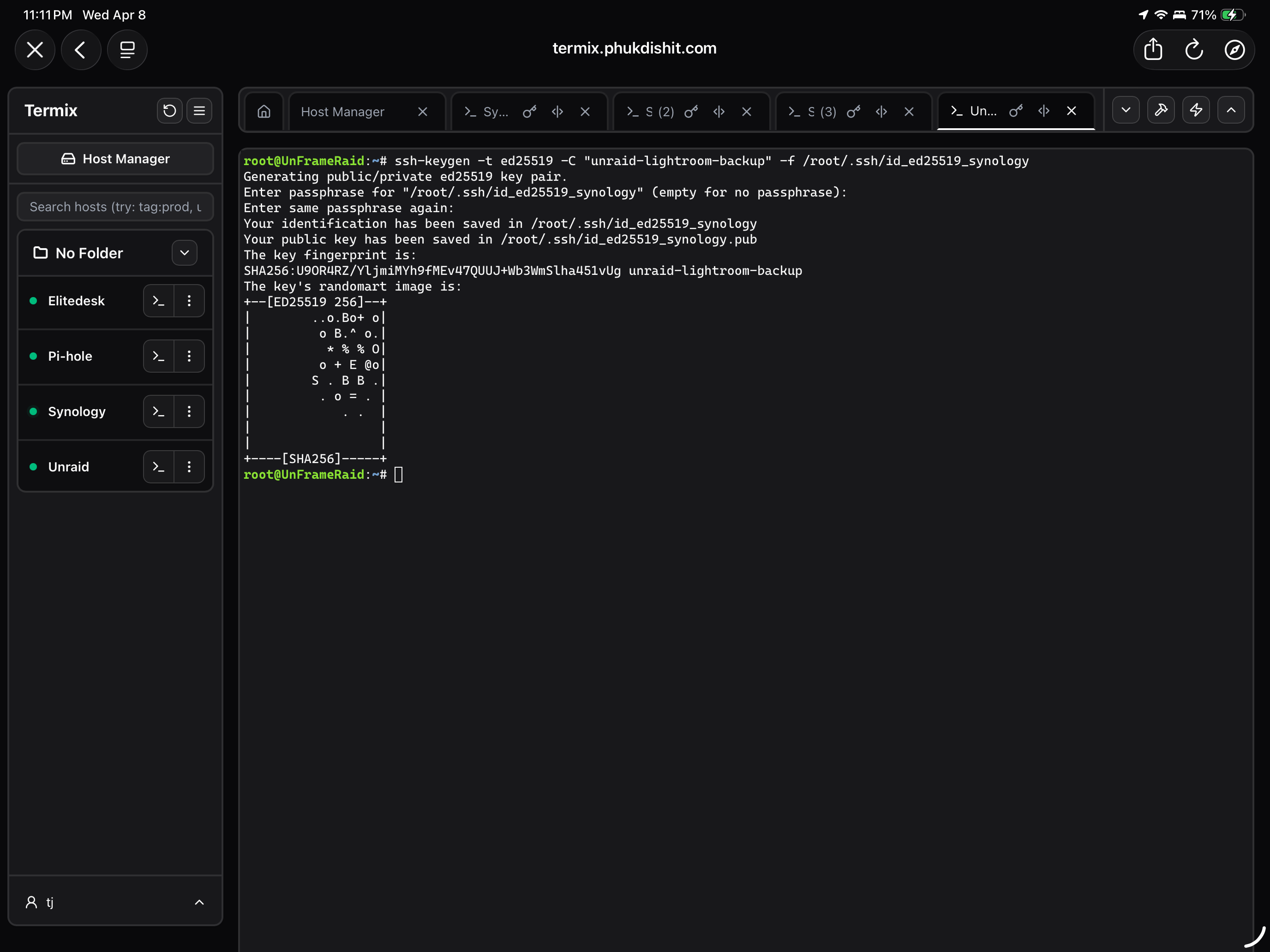This screenshot has width=1270, height=952.
Task: Refresh the Termix host list
Action: point(169,111)
